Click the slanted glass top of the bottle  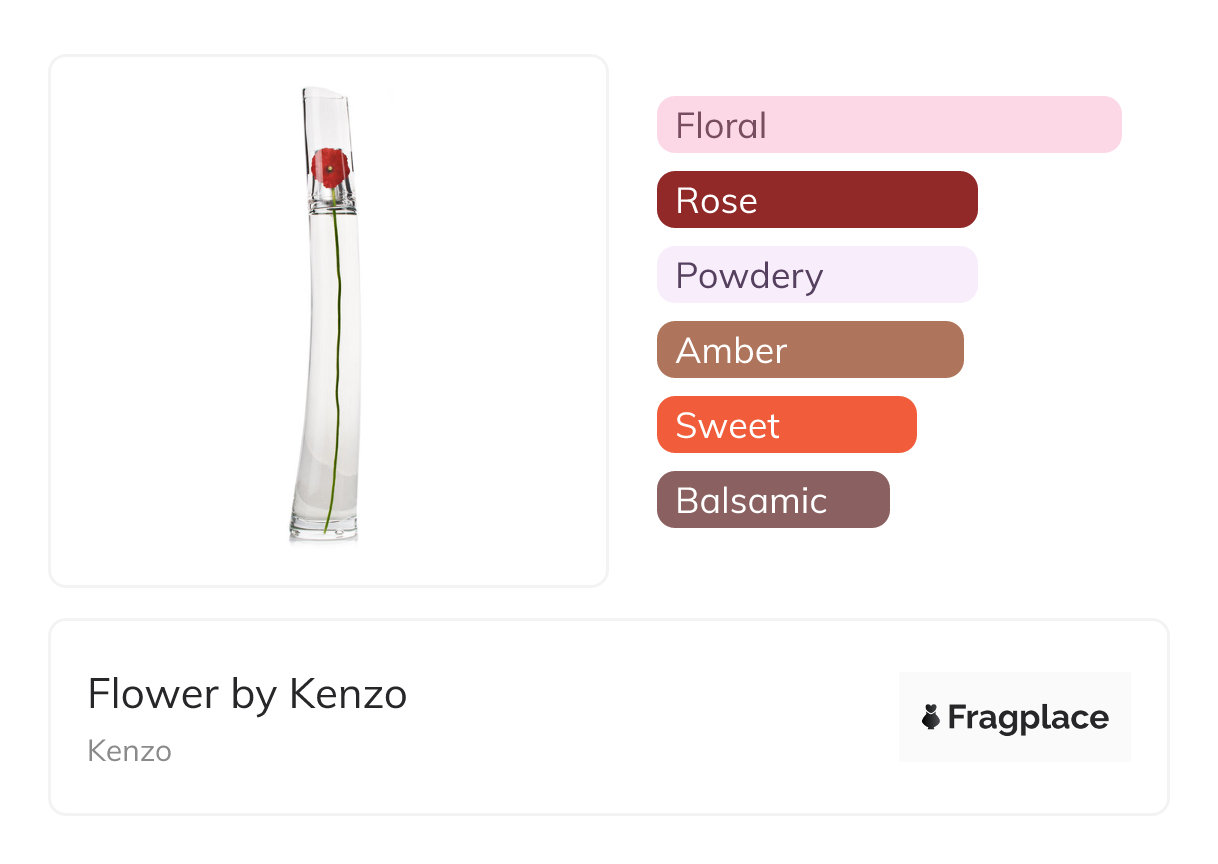point(327,108)
